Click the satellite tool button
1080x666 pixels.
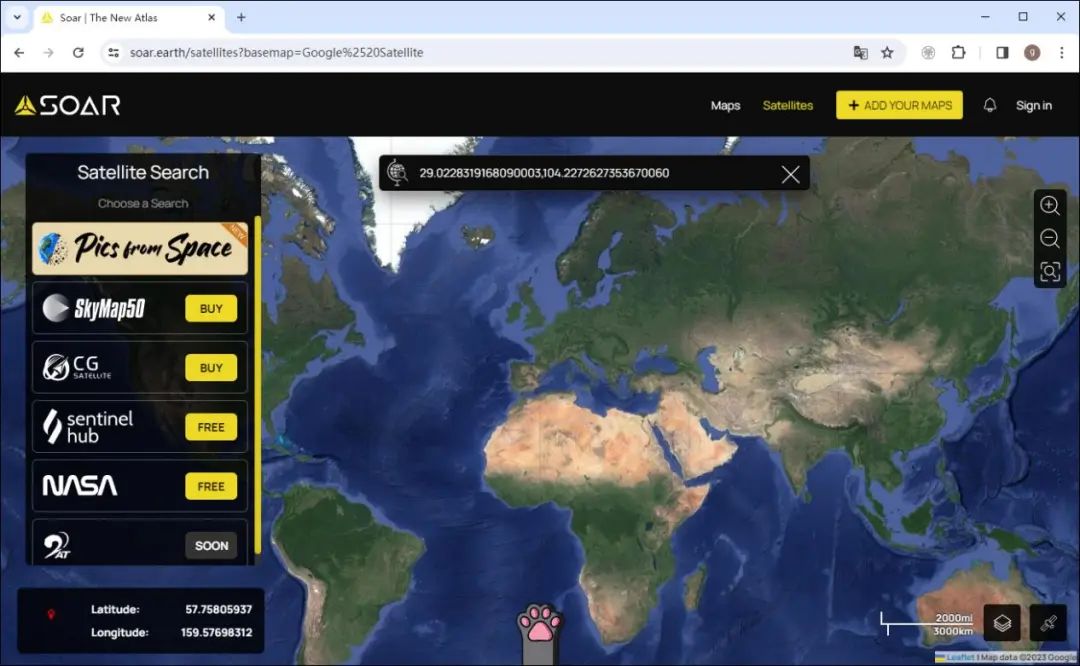1048,623
